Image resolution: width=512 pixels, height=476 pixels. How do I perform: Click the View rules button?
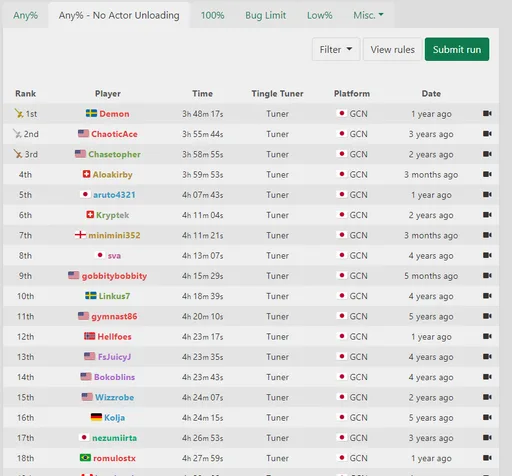tap(392, 49)
